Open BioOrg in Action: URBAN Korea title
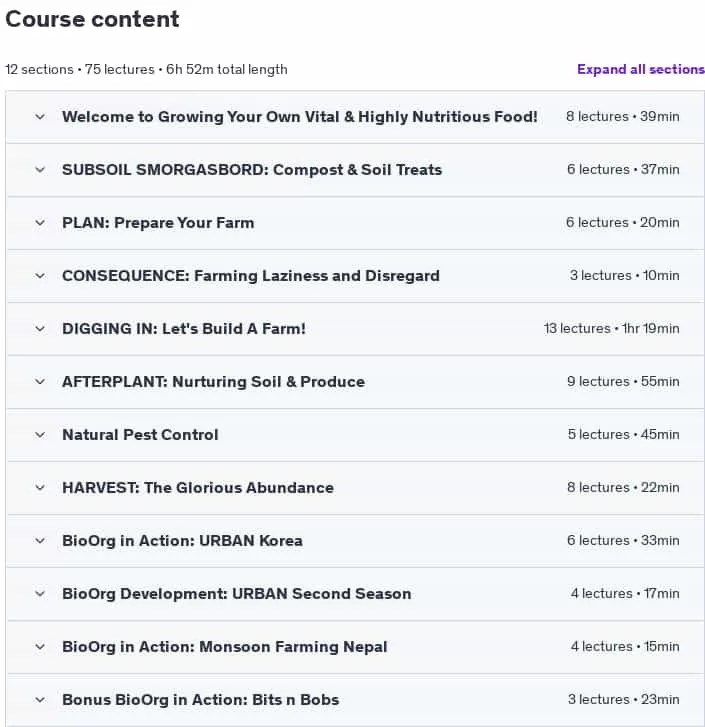705x727 pixels. (x=182, y=541)
